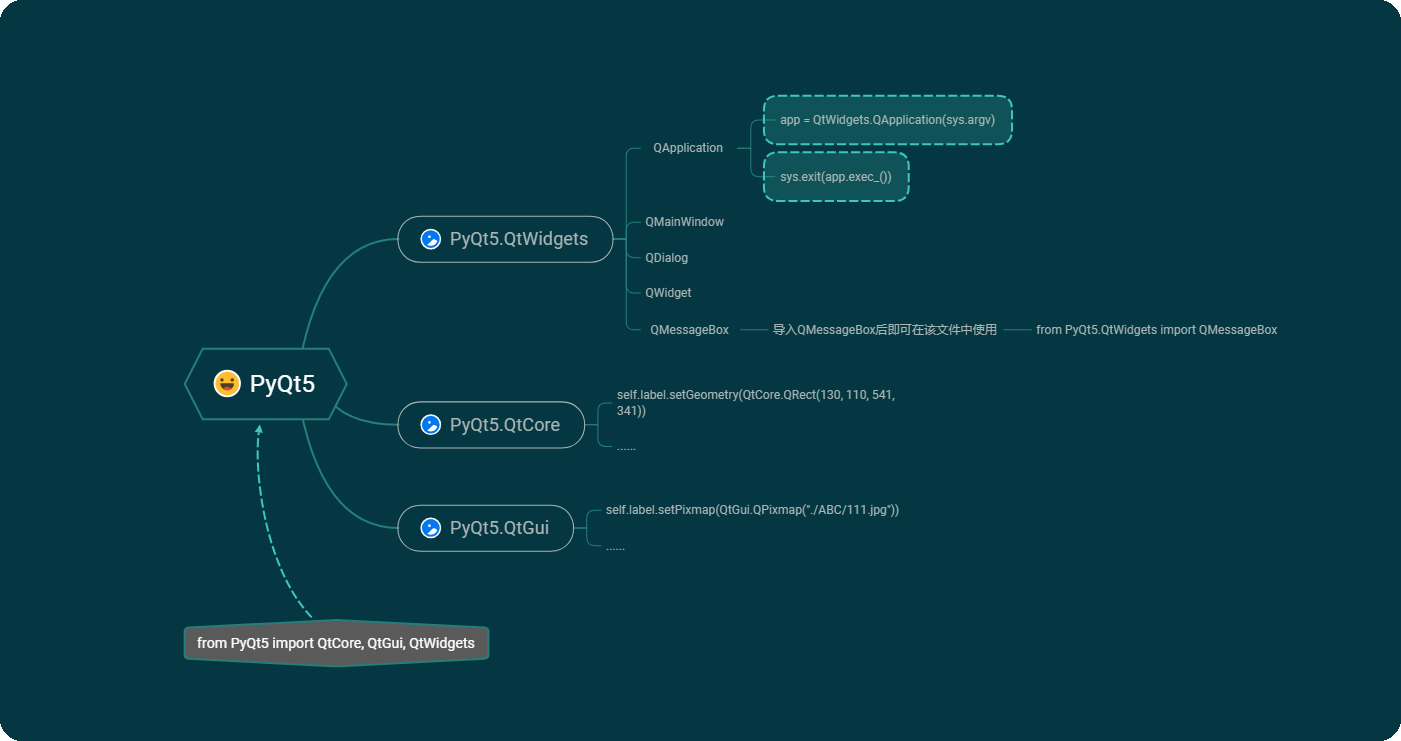Click the image icon in PyQt5.QtCore node
This screenshot has width=1401, height=741.
(431, 425)
